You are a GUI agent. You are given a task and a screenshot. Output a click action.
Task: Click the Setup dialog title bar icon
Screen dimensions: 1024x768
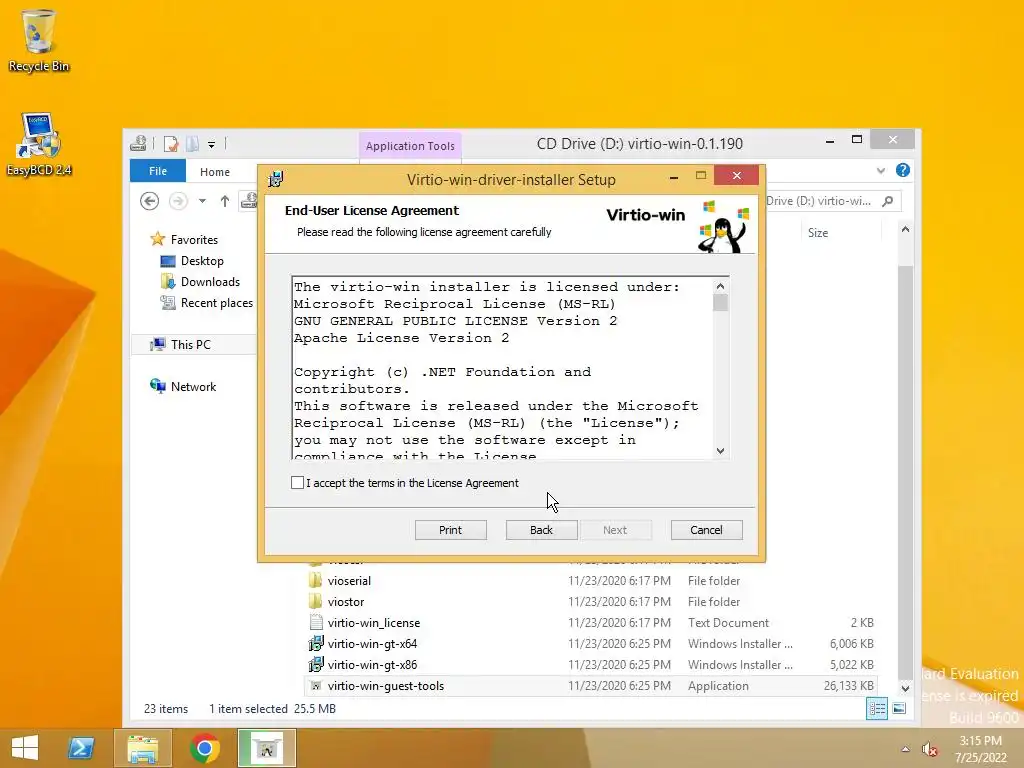276,178
